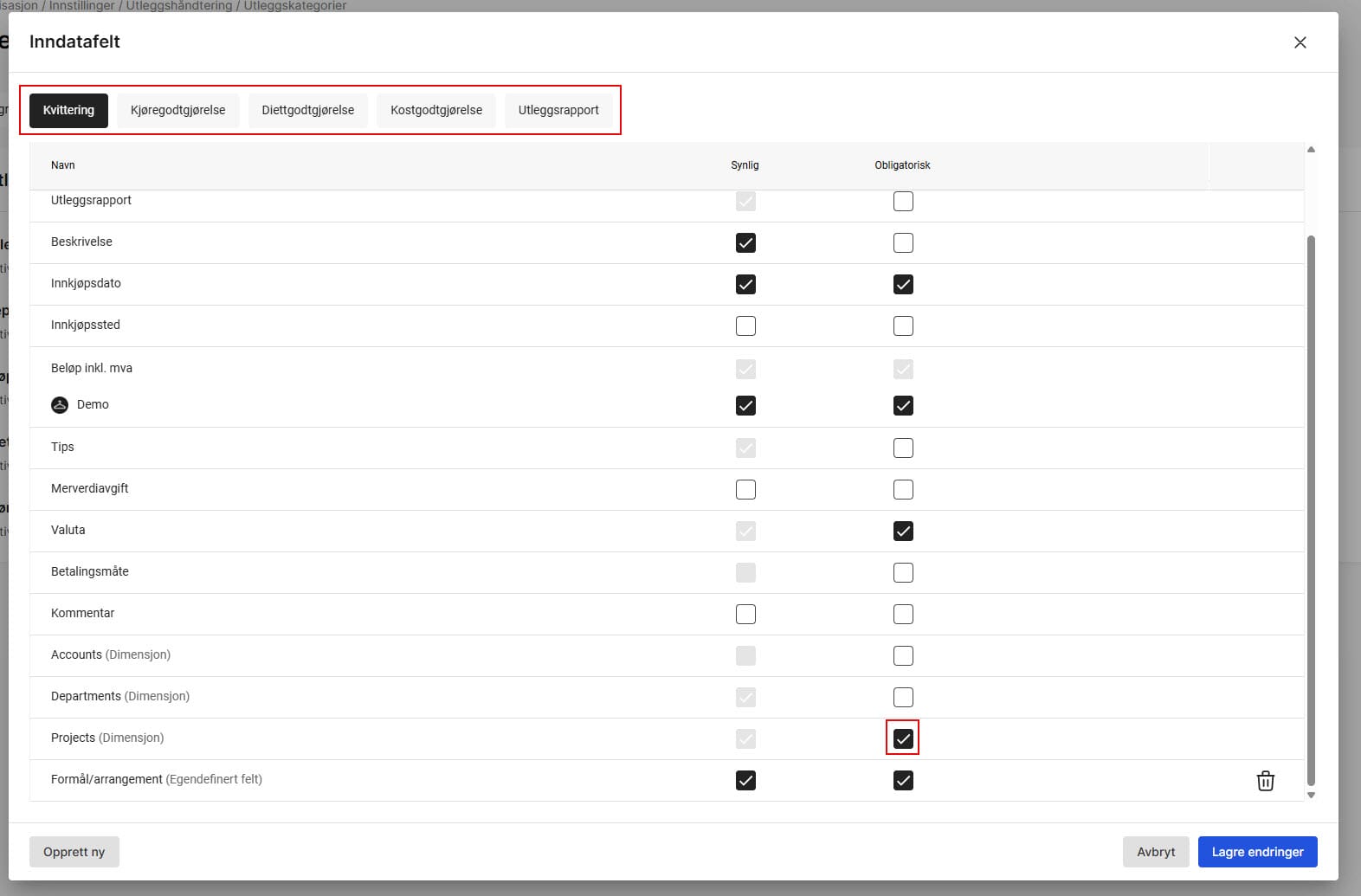Click Lagre endringer to save
Image resolution: width=1361 pixels, height=896 pixels.
[1257, 852]
